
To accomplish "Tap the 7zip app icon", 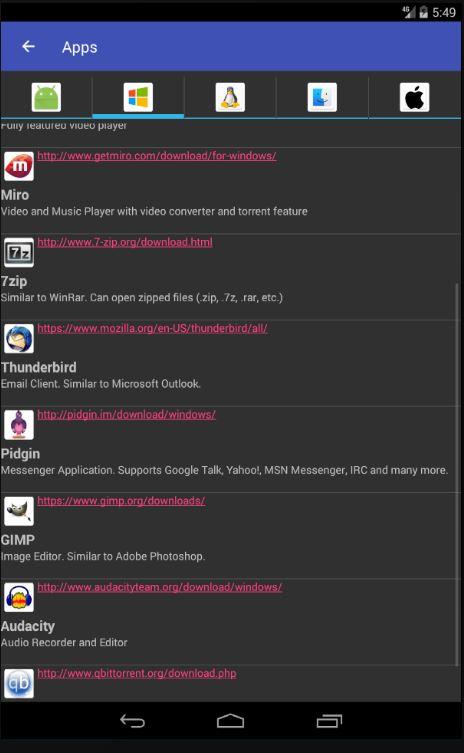I will (x=19, y=253).
